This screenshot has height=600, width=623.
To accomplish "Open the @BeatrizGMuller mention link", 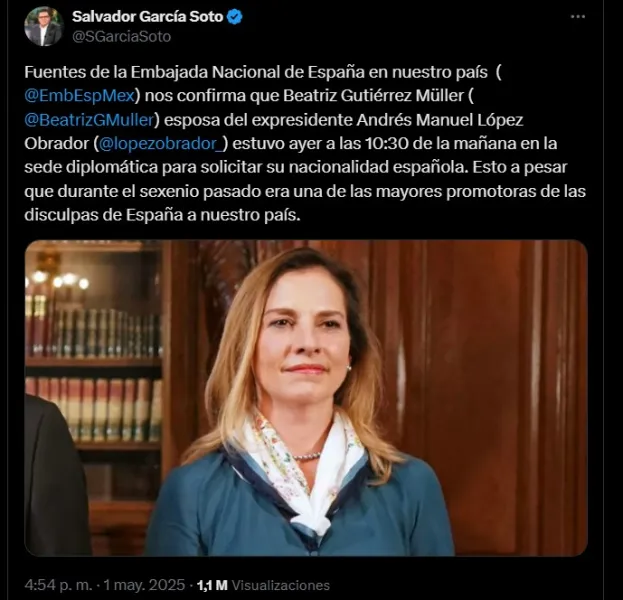I will (x=89, y=120).
